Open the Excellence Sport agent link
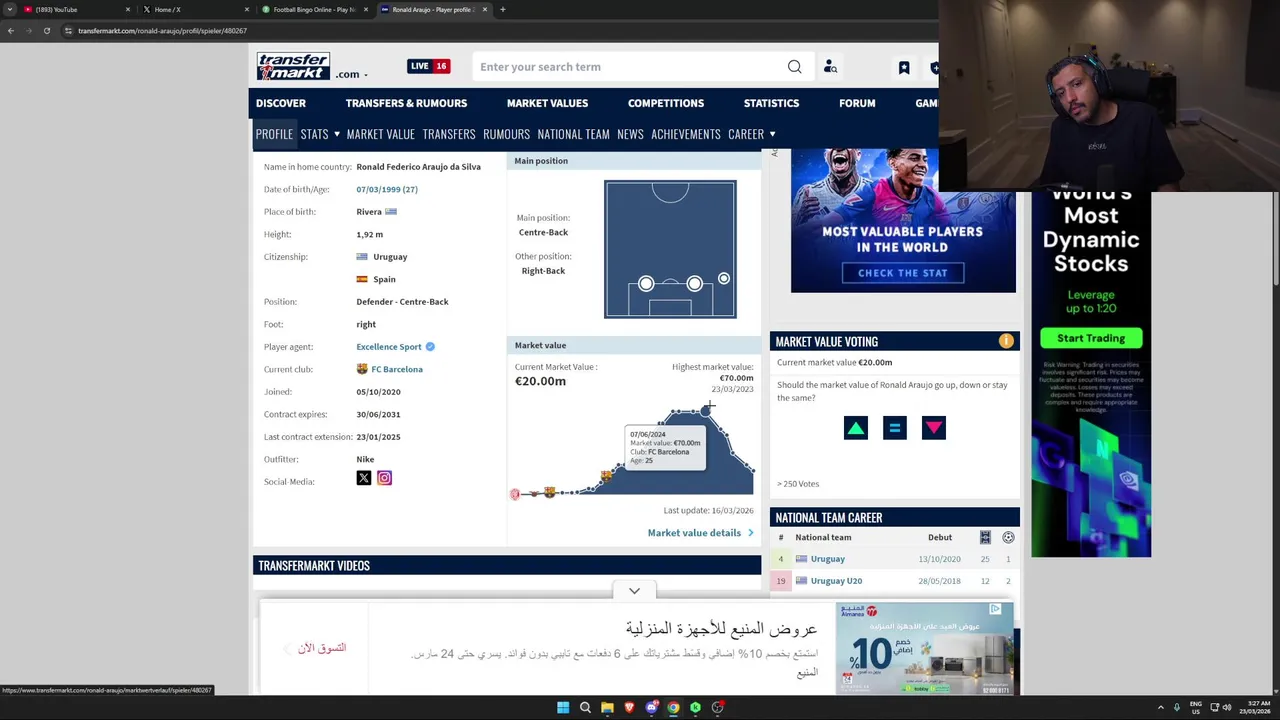1280x720 pixels. (x=389, y=347)
